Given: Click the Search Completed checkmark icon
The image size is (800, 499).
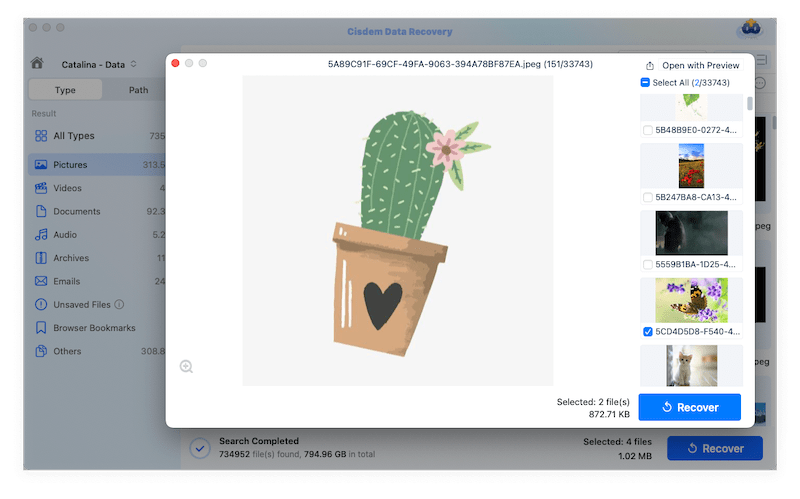Looking at the screenshot, I should (x=200, y=448).
